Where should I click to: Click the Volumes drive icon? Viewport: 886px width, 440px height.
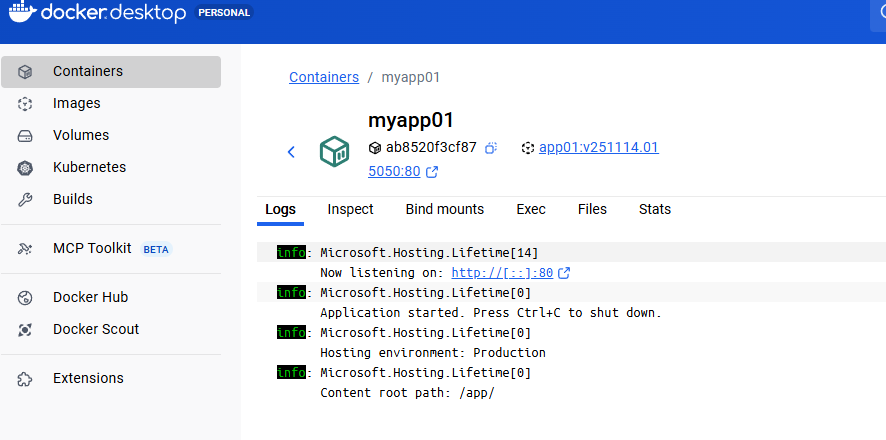point(26,136)
